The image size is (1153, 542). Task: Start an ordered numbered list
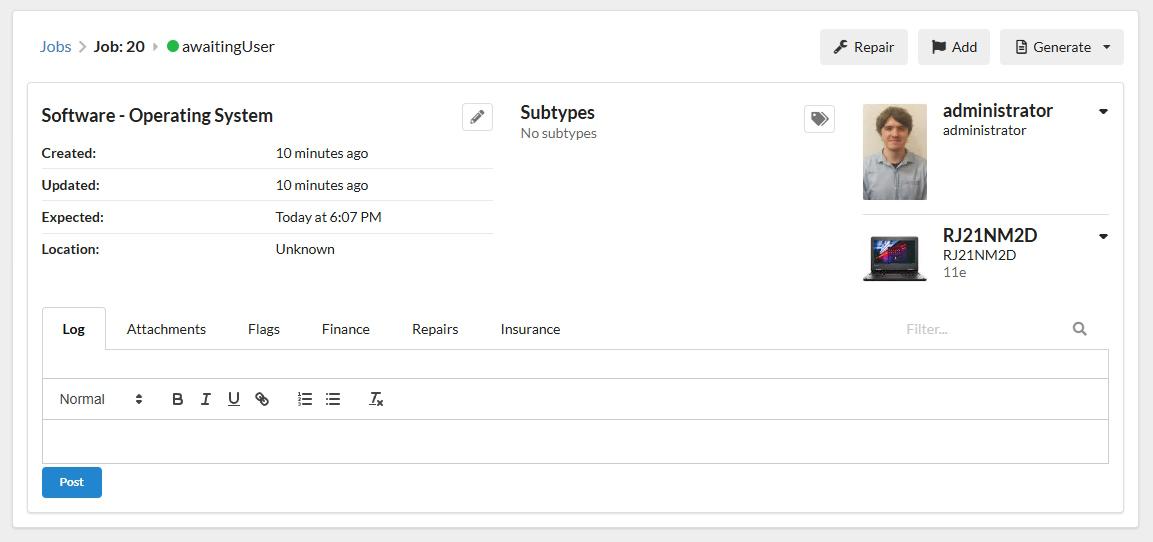tap(305, 399)
